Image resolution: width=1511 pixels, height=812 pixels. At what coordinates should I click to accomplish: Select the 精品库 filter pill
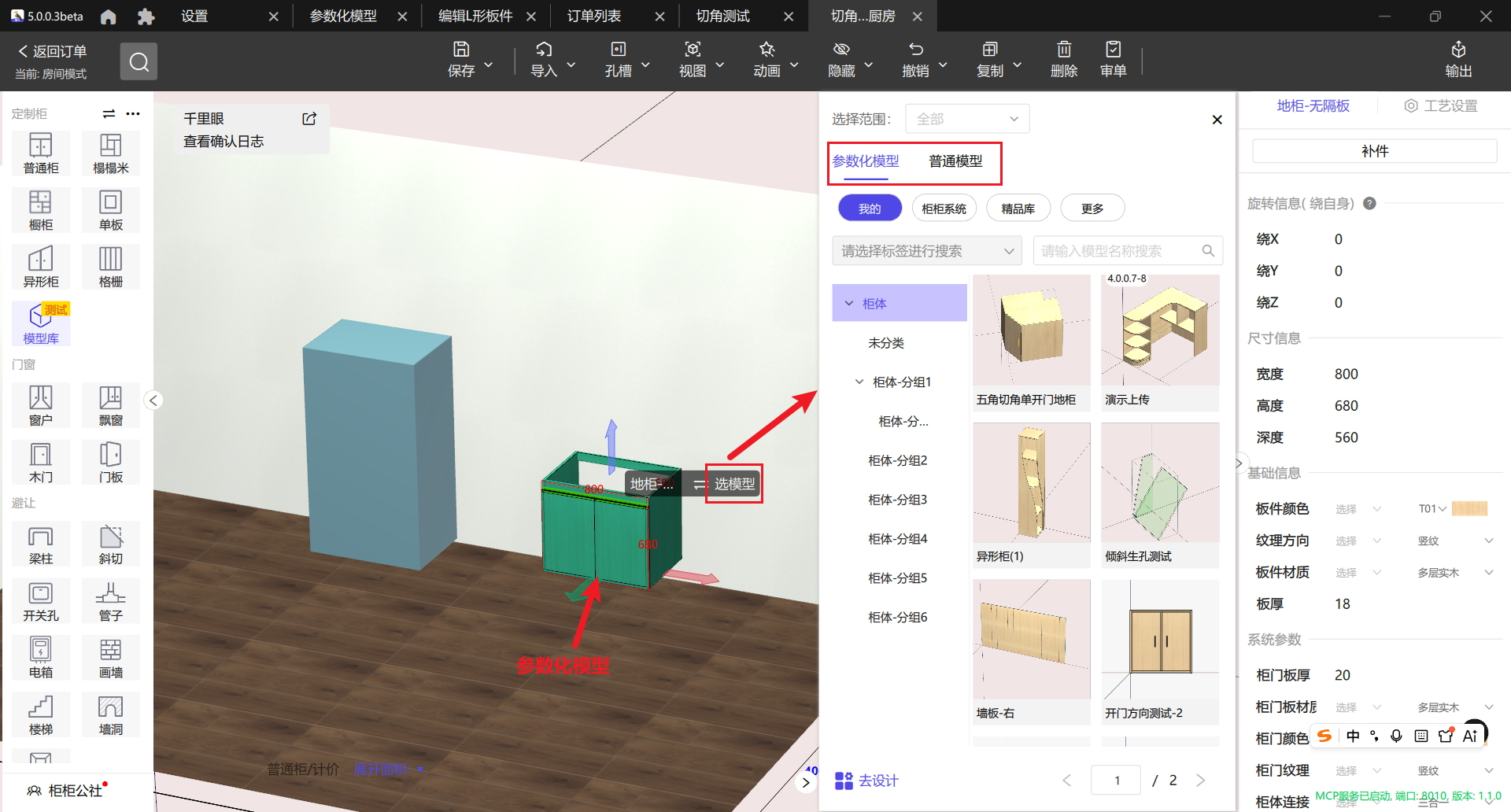(1018, 209)
